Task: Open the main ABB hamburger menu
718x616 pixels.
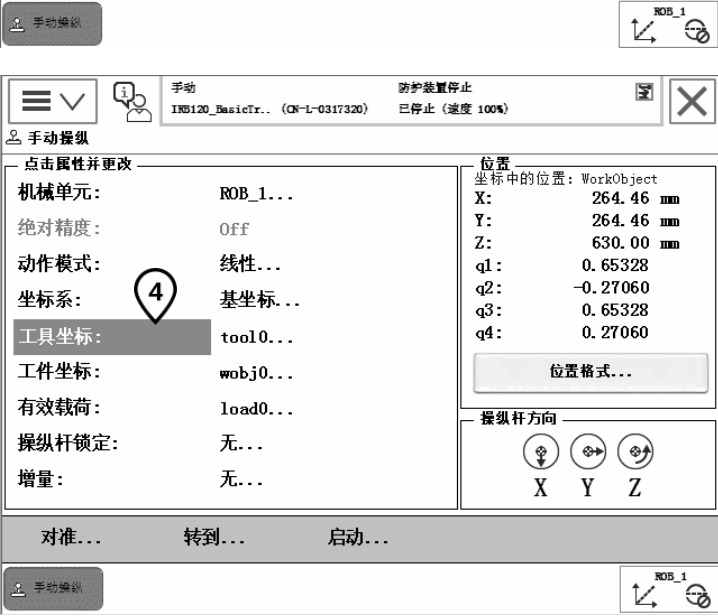Action: [53, 101]
